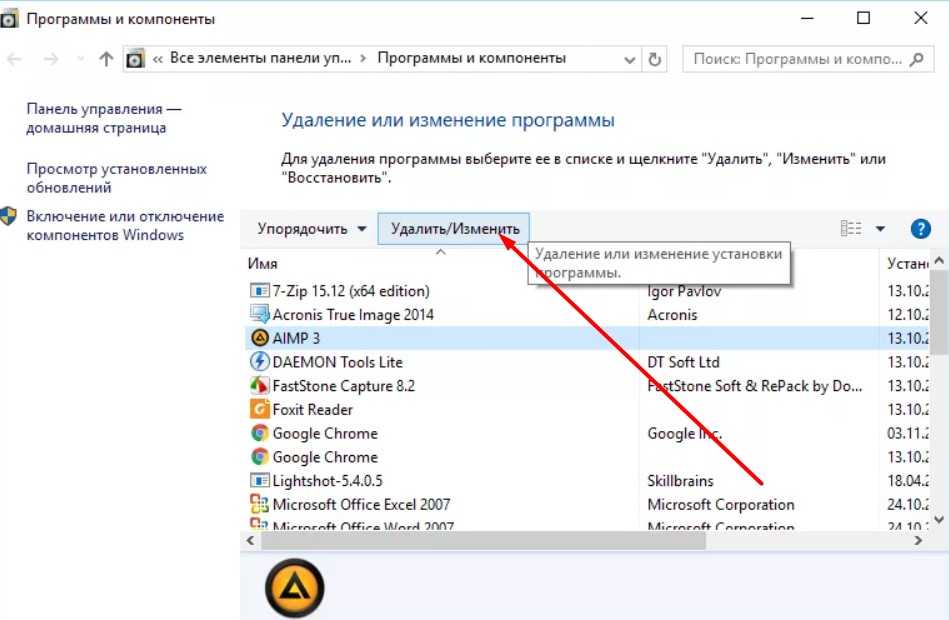Click the date 03.11 cell for Chrome

[x=908, y=433]
